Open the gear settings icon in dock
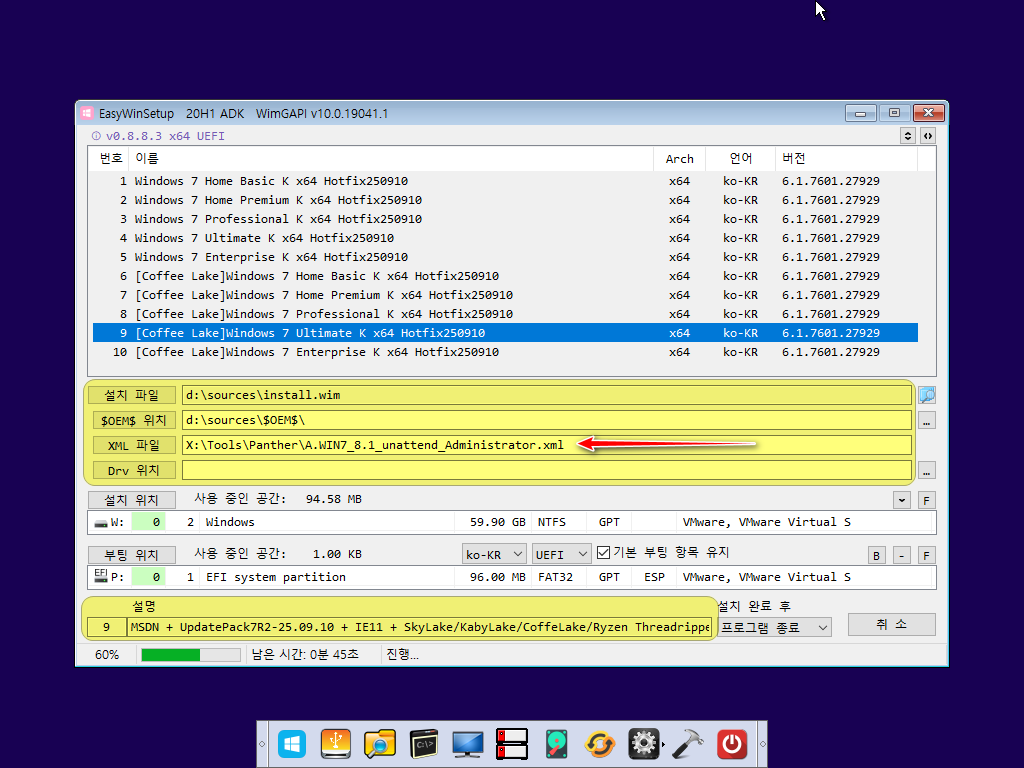Viewport: 1024px width, 768px height. click(644, 744)
